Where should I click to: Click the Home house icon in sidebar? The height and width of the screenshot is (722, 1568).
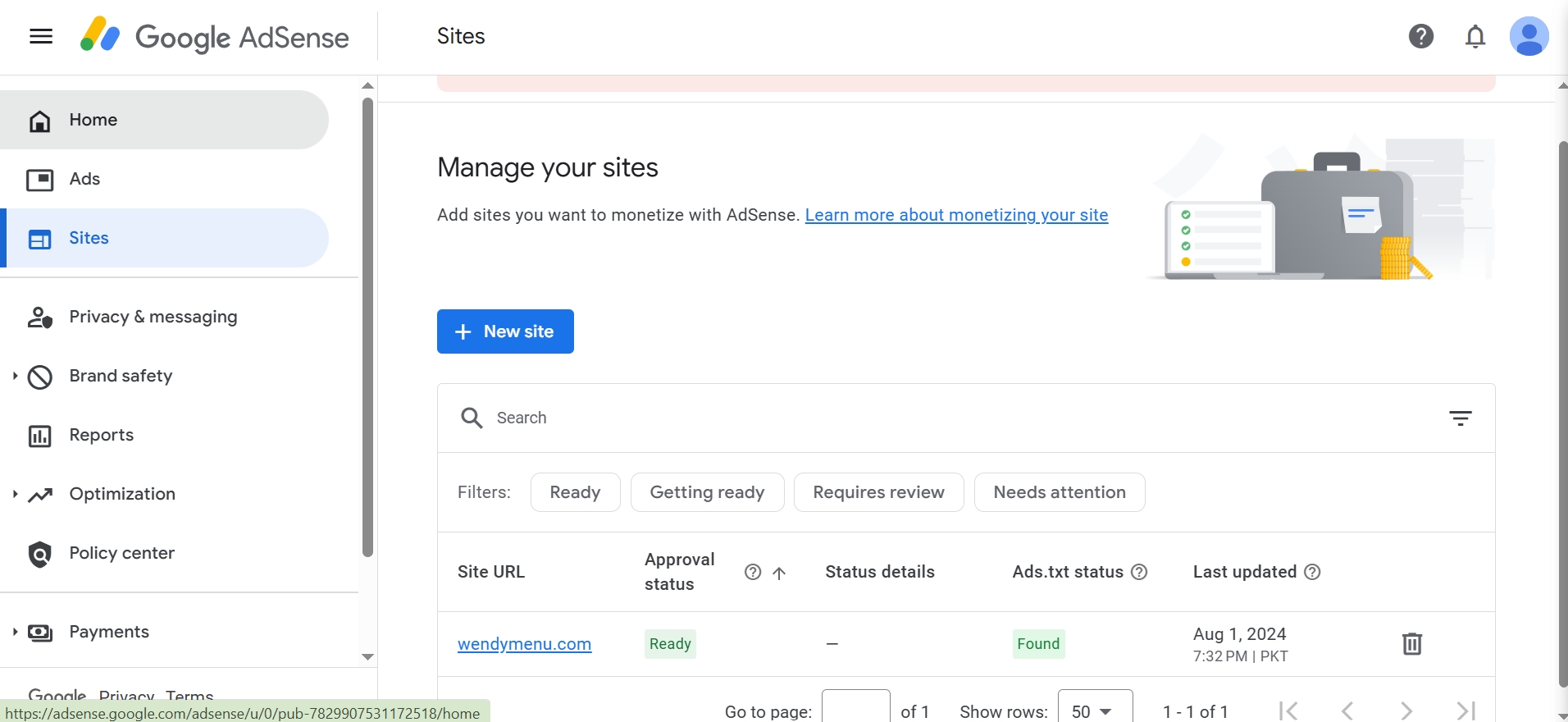coord(39,121)
